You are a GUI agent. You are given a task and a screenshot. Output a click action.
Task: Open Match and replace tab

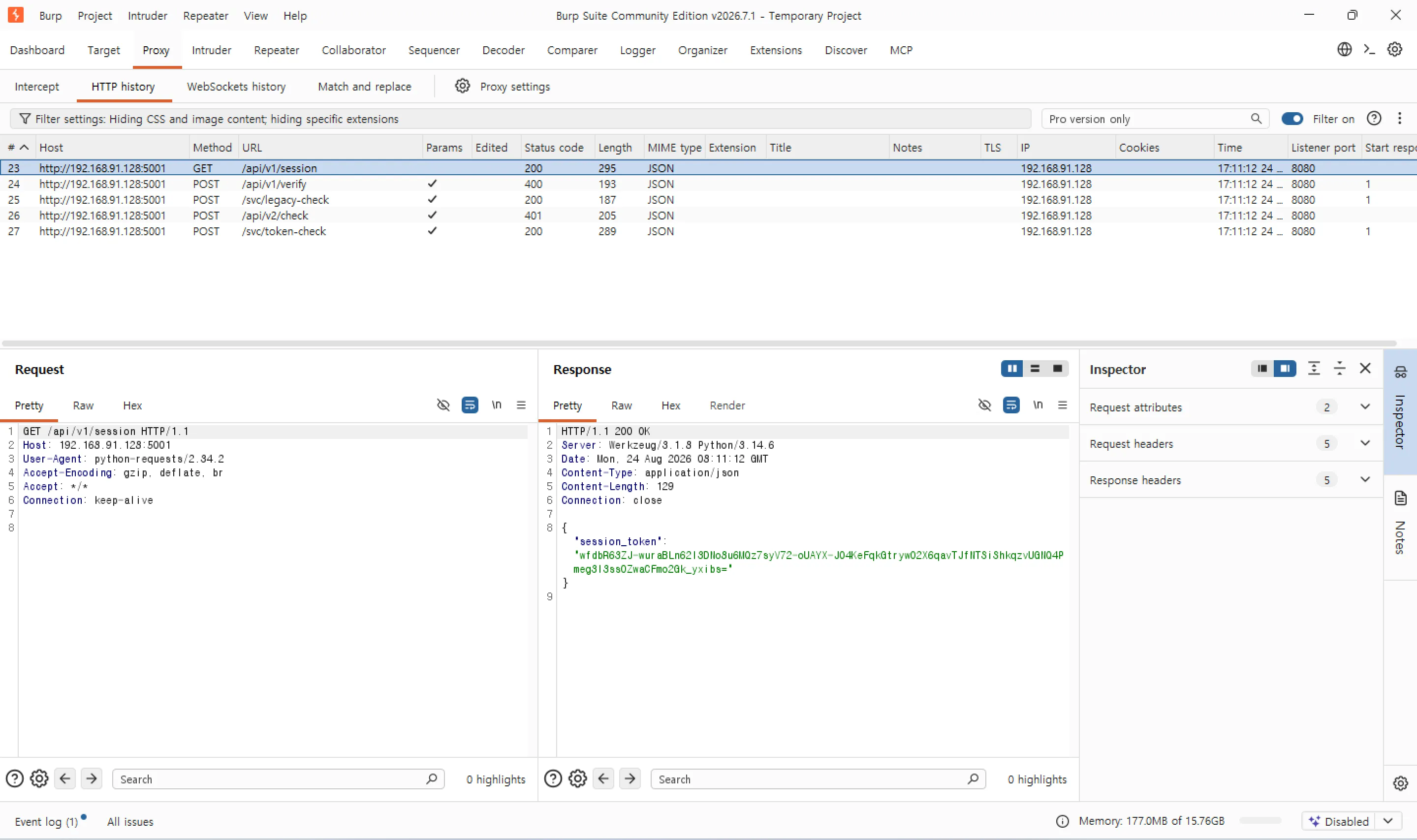365,86
